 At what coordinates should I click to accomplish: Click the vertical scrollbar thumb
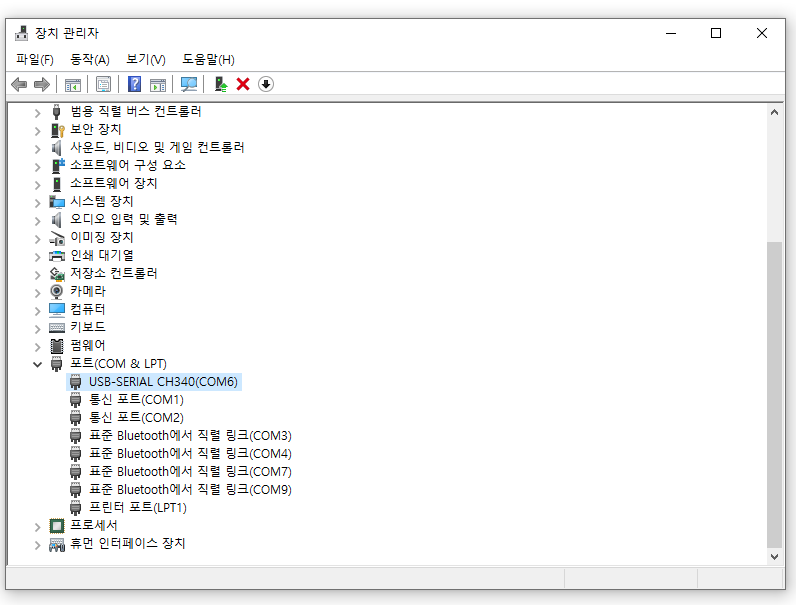pyautogui.click(x=774, y=395)
